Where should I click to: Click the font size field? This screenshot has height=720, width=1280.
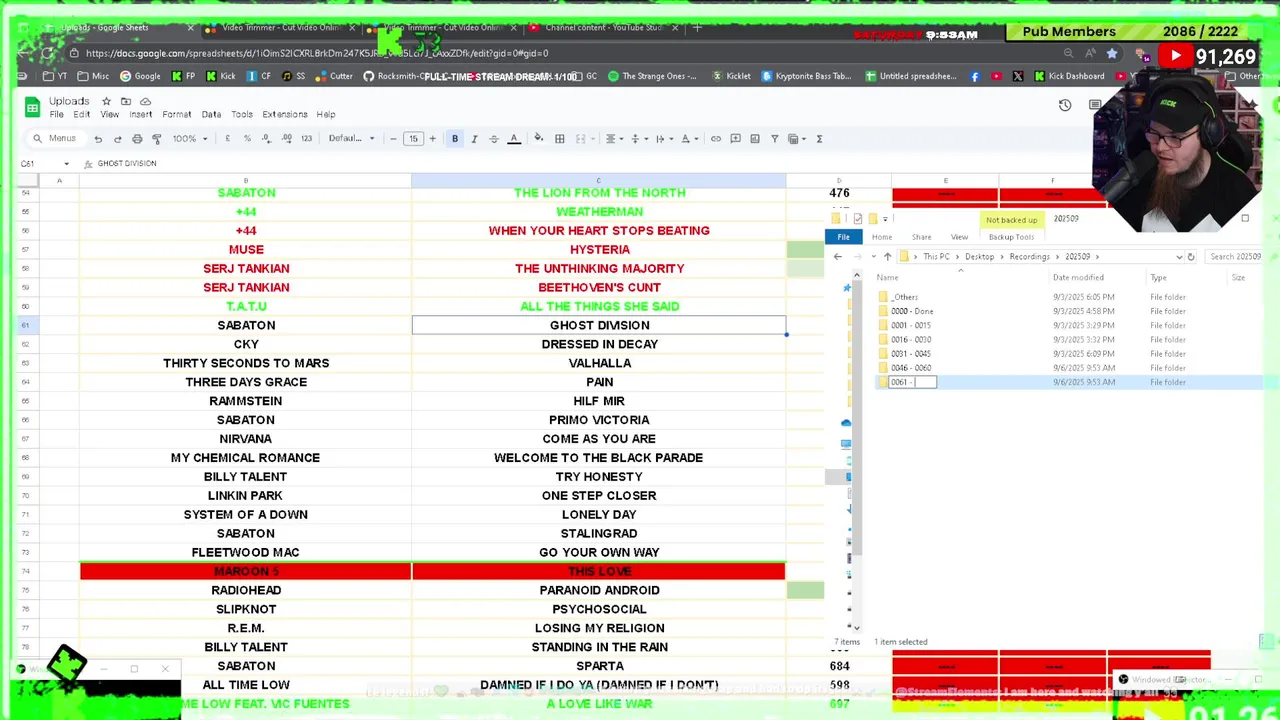coord(413,139)
